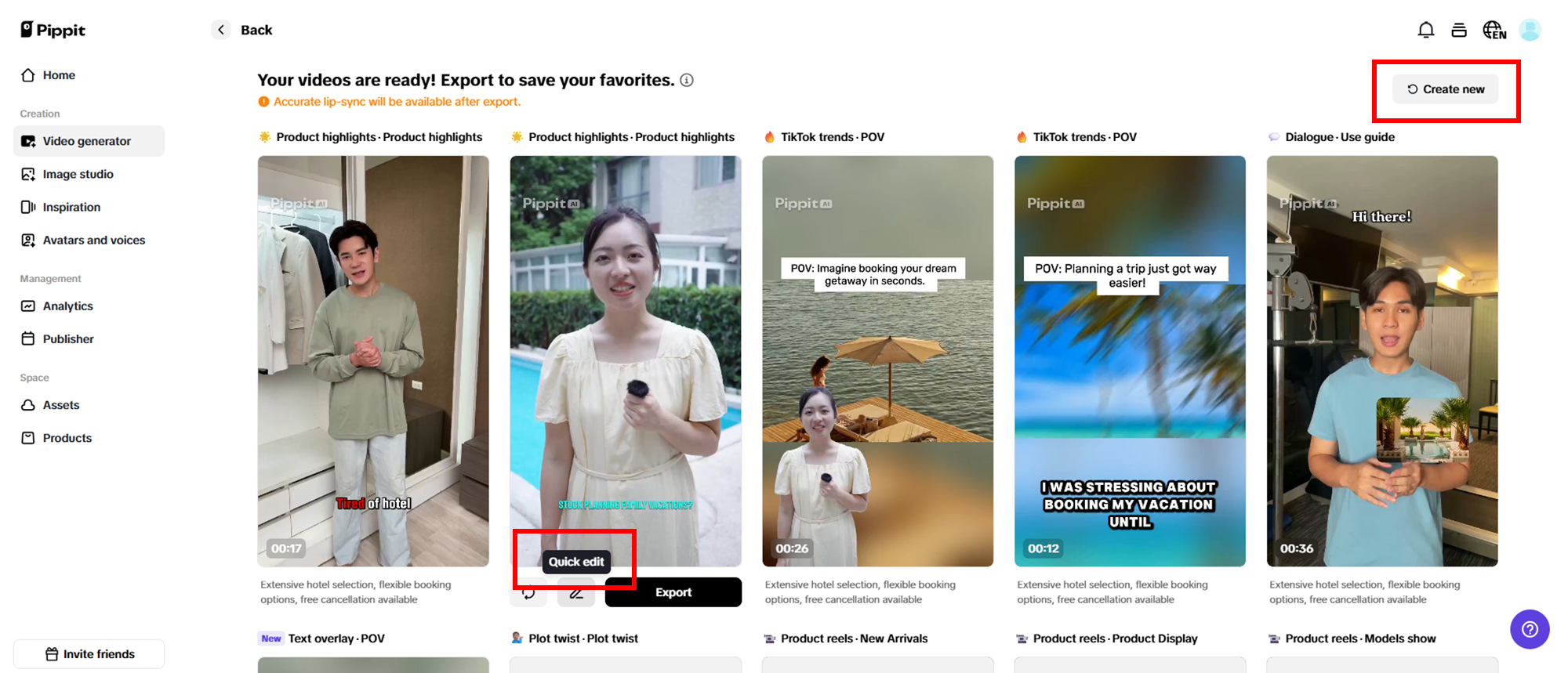Open the purple help question button
Screen dimensions: 1568x673
point(1529,629)
